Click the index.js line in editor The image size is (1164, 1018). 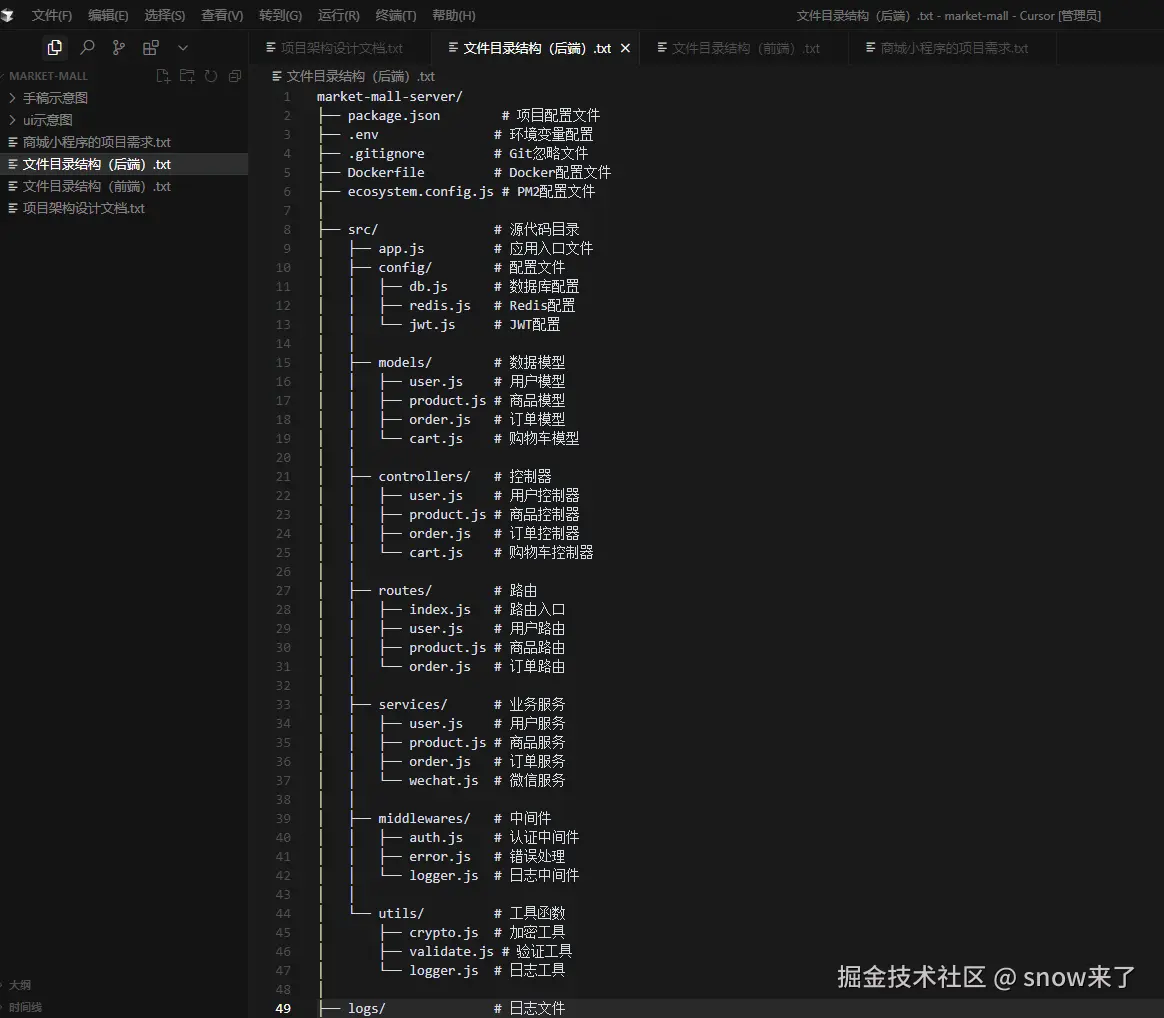[x=441, y=610]
